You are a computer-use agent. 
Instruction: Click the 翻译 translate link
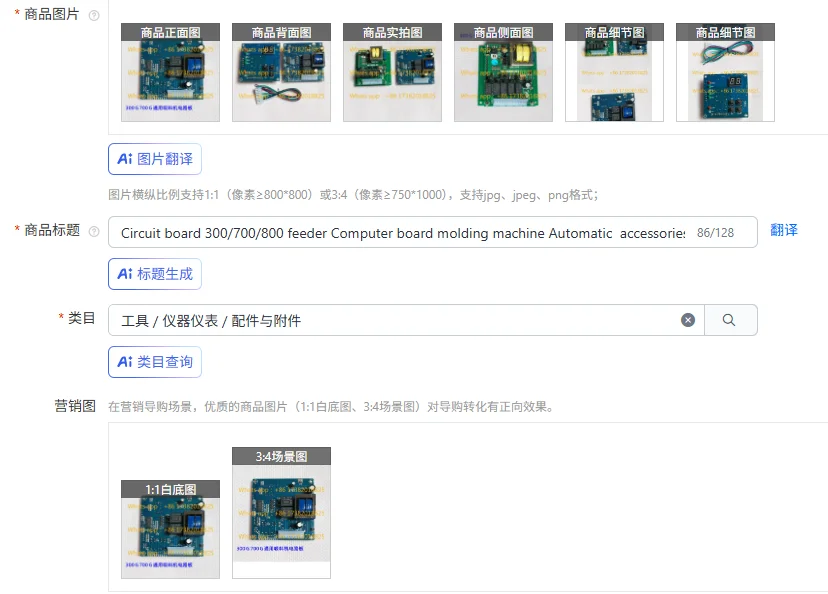pos(784,230)
